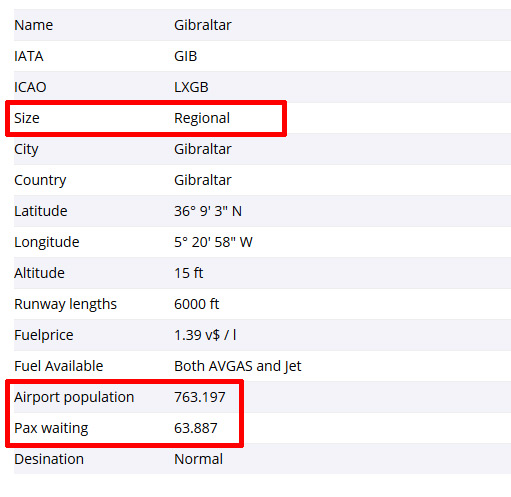The height and width of the screenshot is (497, 511).
Task: Click the Size row label
Action: [x=27, y=118]
